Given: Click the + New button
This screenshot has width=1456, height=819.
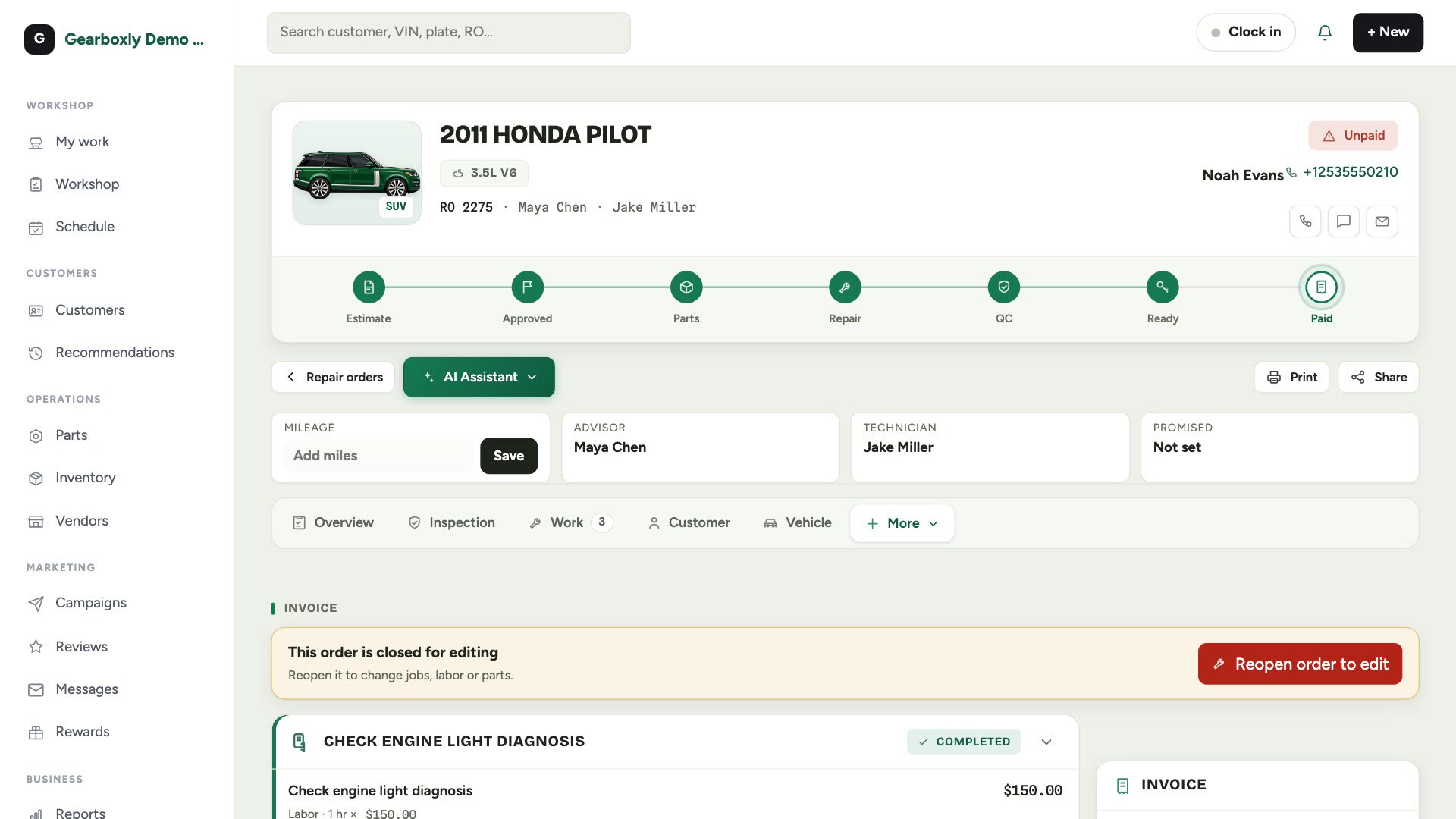Looking at the screenshot, I should pos(1388,33).
